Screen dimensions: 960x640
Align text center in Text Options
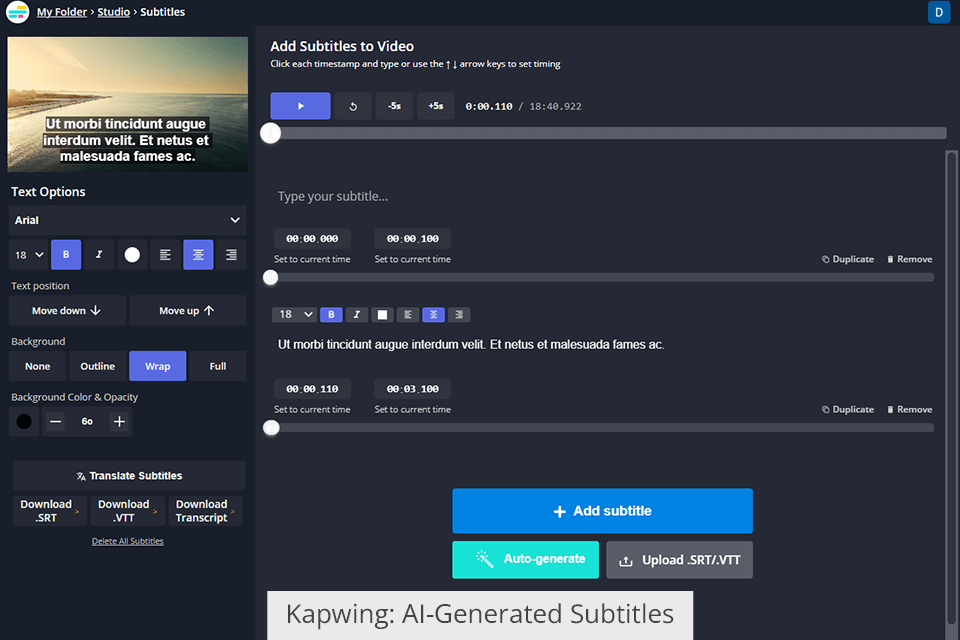(x=198, y=255)
